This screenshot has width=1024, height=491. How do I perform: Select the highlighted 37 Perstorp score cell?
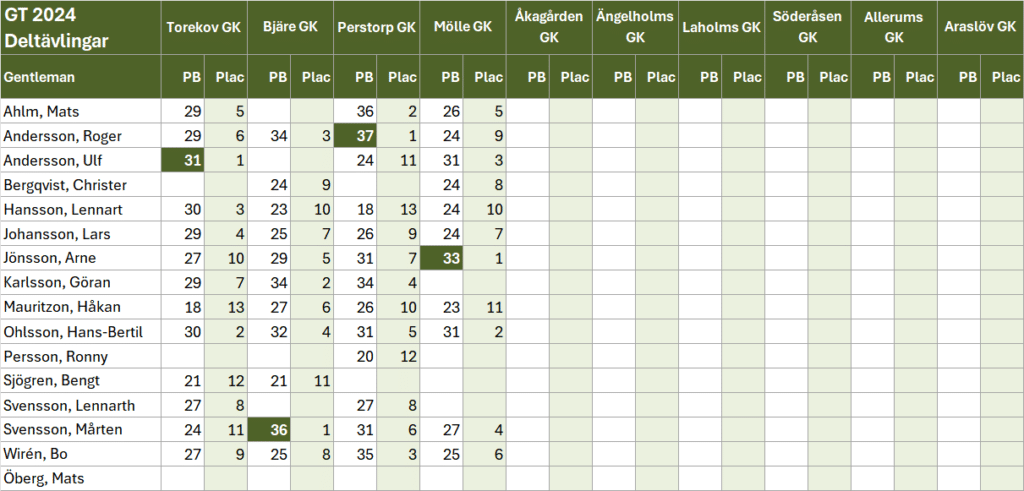point(355,136)
